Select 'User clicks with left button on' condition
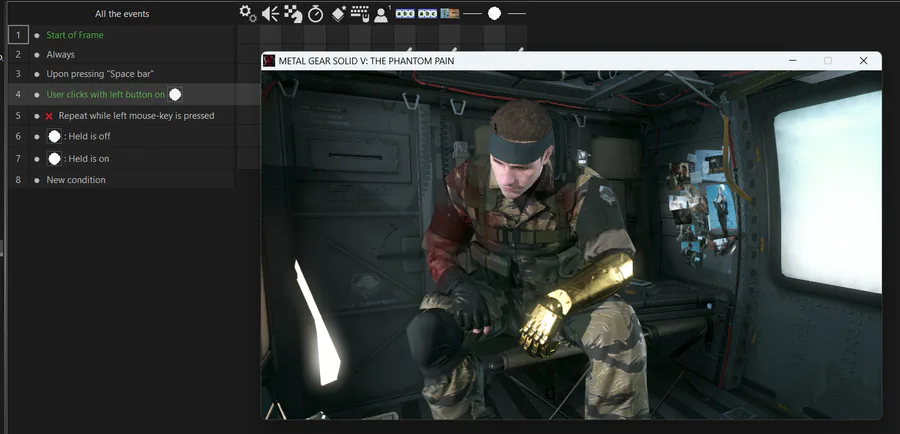This screenshot has width=900, height=434. click(106, 94)
